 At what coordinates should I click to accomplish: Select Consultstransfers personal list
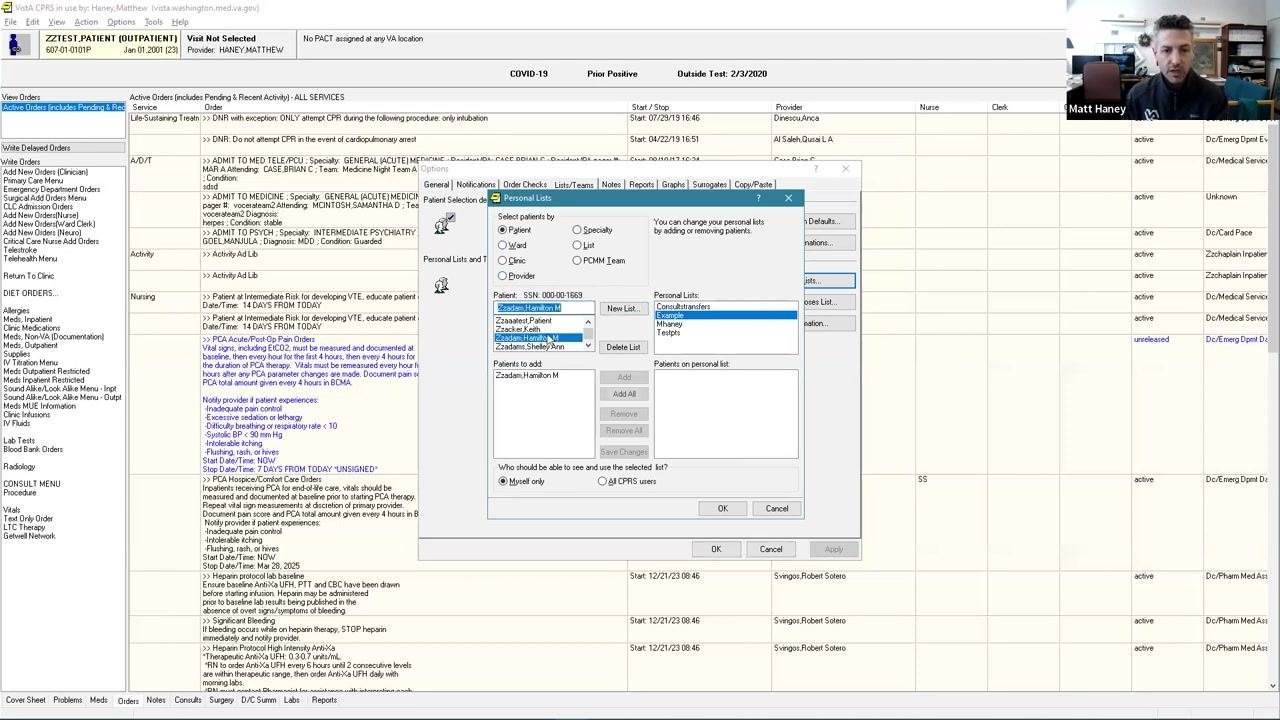(683, 307)
